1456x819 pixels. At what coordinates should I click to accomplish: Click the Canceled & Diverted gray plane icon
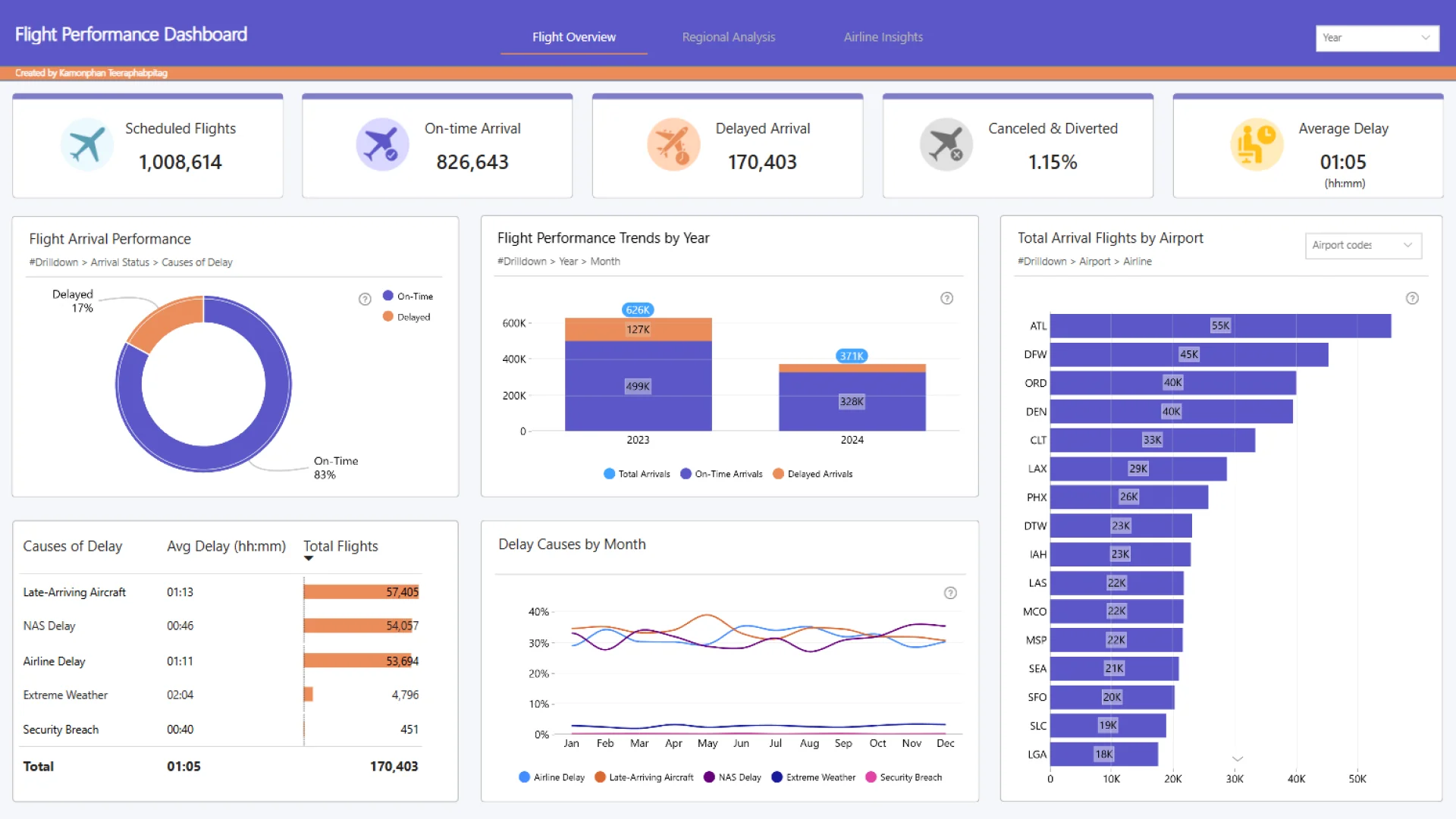946,144
